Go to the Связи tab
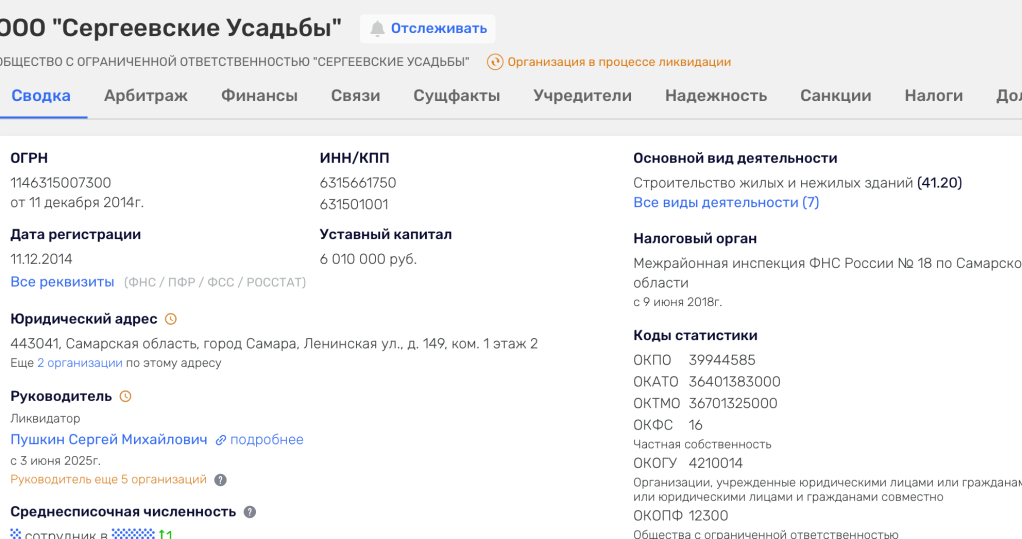Screen dimensions: 1022x539 (356, 96)
